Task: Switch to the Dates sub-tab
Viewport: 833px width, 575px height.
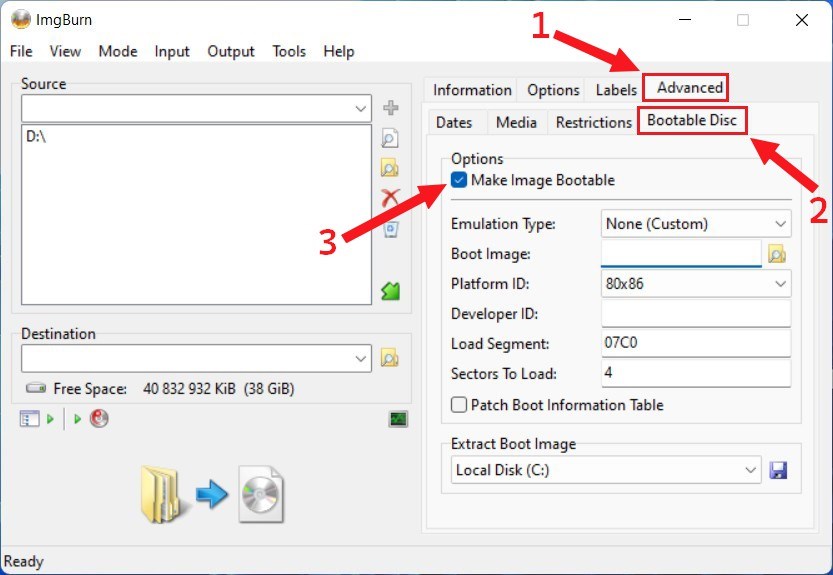Action: tap(454, 122)
